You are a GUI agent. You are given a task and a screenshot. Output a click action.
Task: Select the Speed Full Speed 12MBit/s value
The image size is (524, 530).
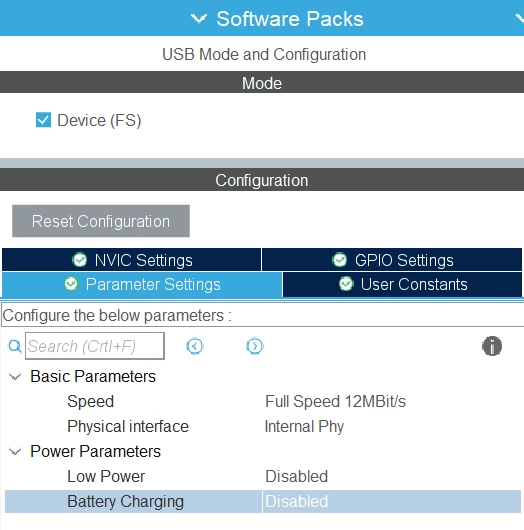(x=335, y=401)
